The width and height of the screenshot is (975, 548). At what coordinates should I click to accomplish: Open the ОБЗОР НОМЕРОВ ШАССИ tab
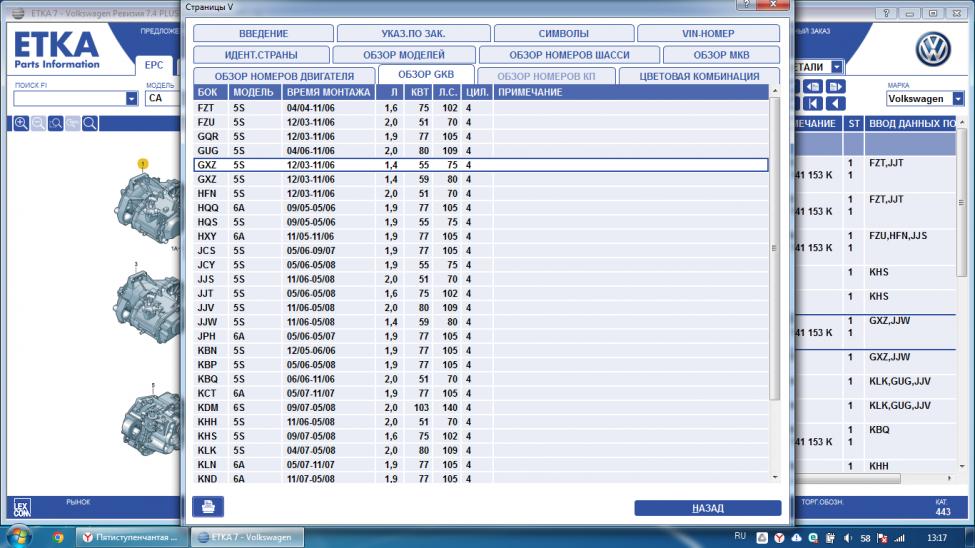point(569,55)
